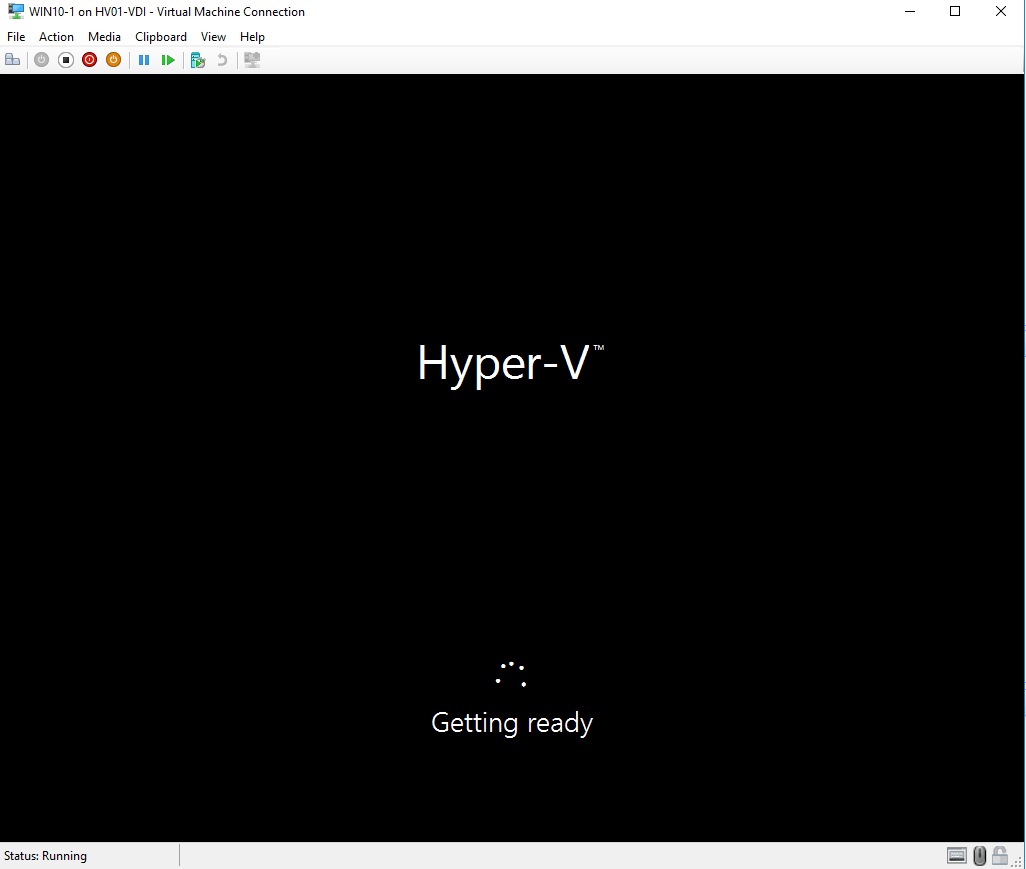Open the Help menu
The width and height of the screenshot is (1026, 869).
click(x=252, y=36)
